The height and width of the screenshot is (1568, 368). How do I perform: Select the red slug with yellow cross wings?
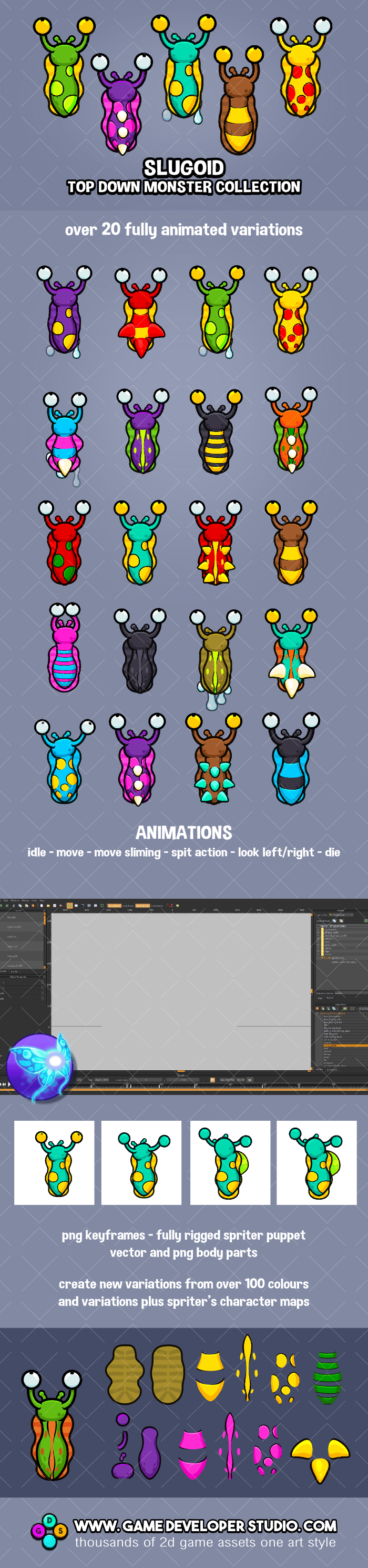coord(140,312)
